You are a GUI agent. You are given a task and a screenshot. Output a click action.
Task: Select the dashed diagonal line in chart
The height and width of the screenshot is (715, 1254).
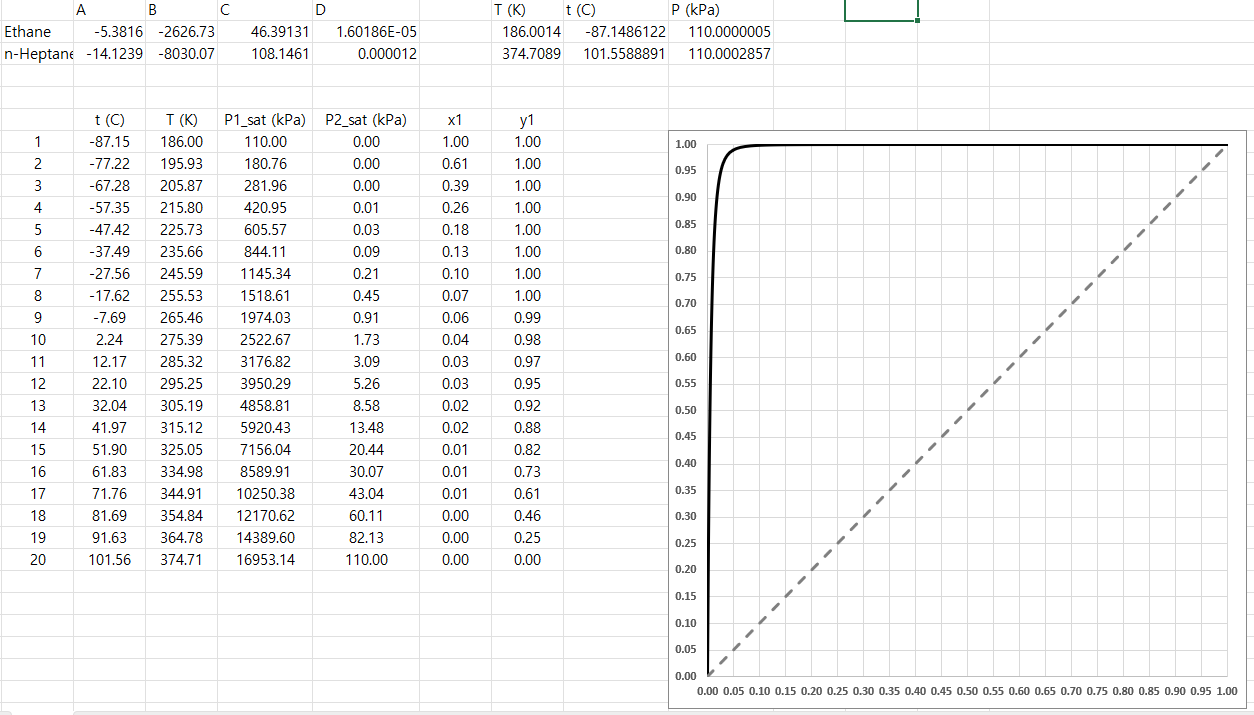click(966, 411)
